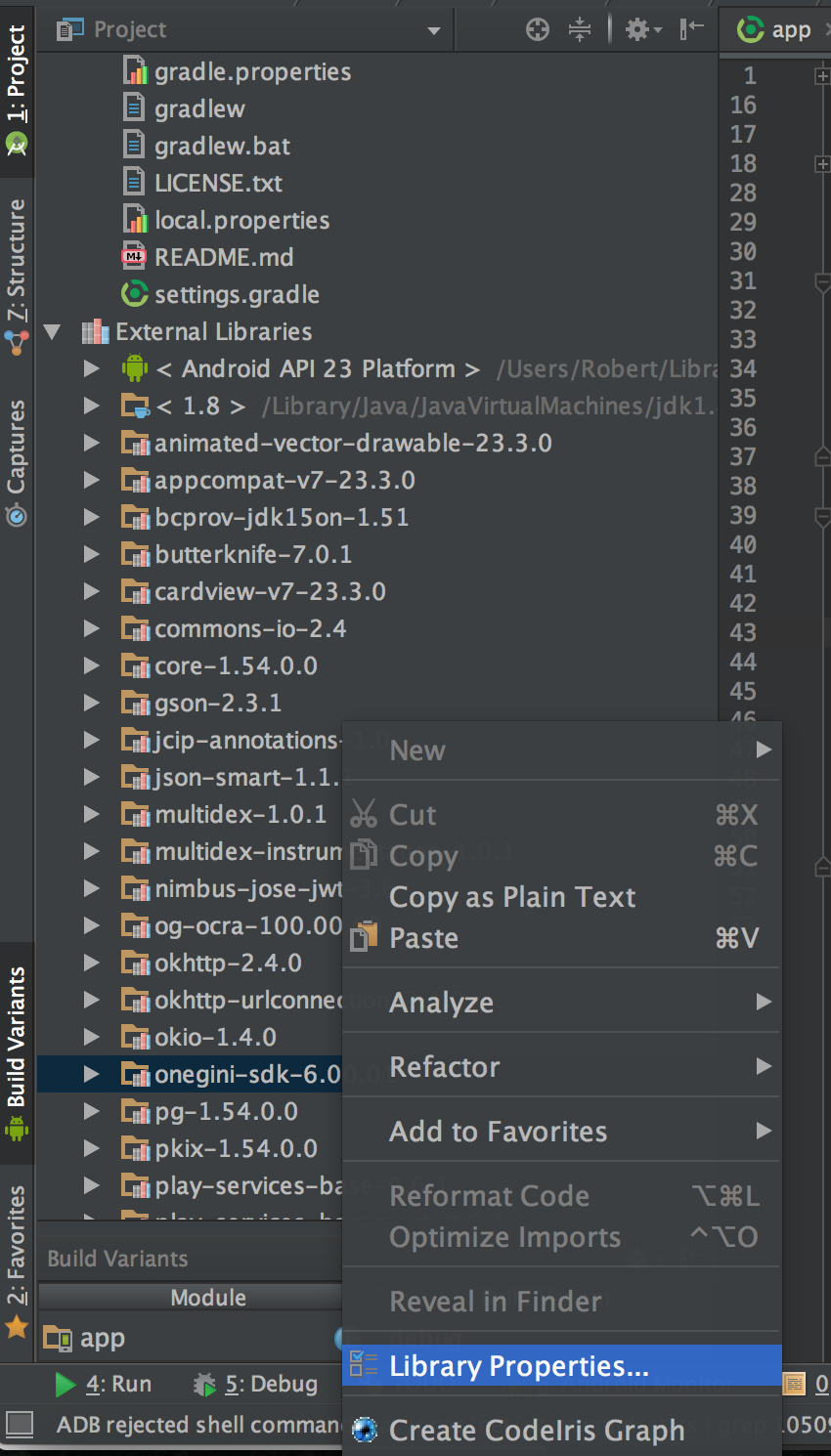Collapse the External Libraries tree node
The height and width of the screenshot is (1456, 831).
[x=52, y=331]
